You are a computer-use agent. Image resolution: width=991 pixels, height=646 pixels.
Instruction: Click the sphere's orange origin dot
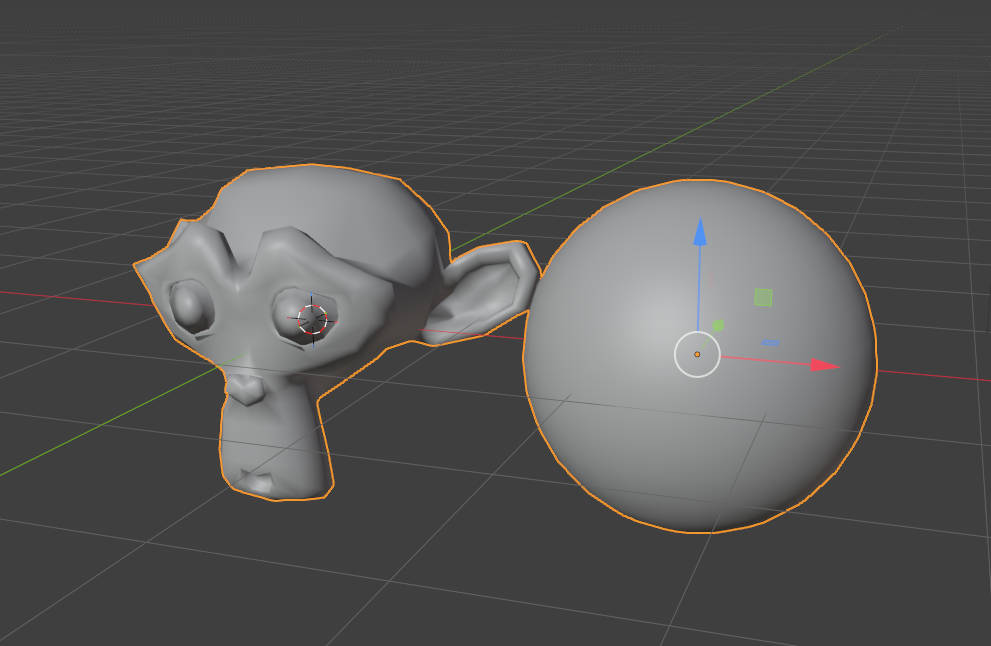coord(697,355)
